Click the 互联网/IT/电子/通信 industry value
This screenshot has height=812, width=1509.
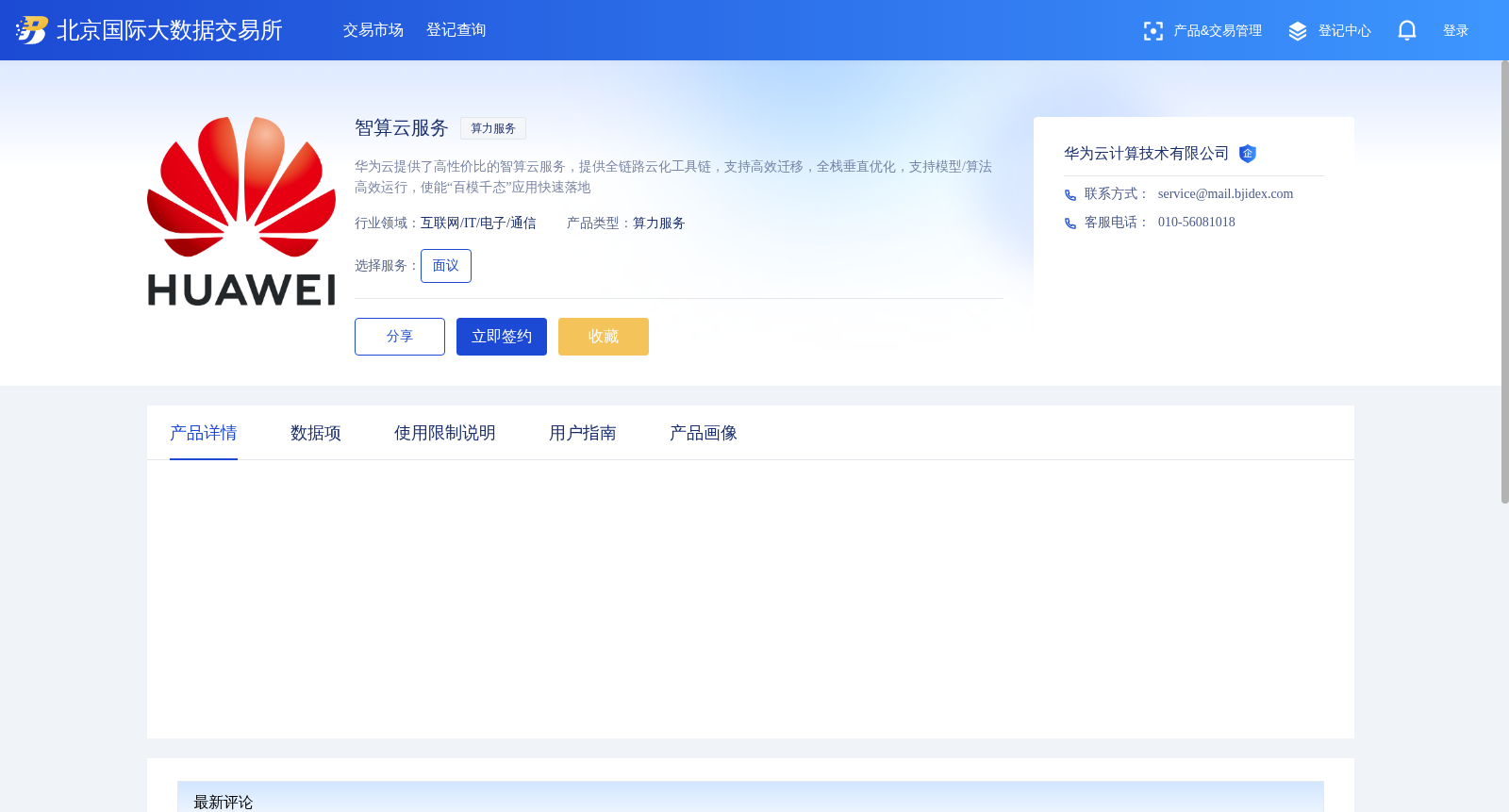pos(478,224)
